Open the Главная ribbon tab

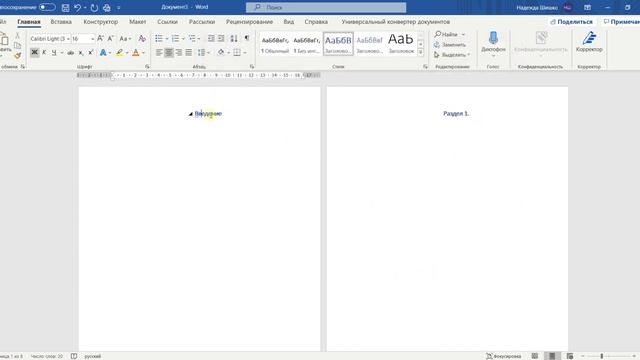(29, 22)
